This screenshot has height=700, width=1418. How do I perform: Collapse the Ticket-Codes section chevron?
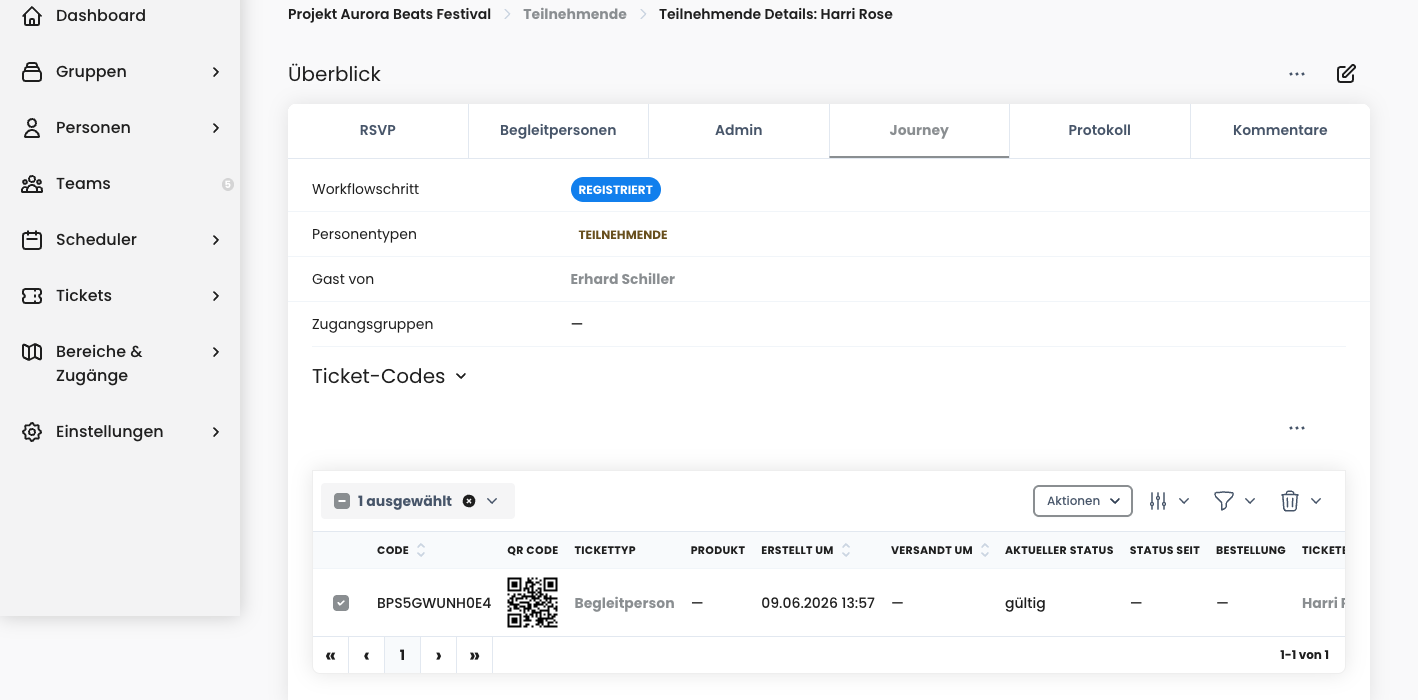point(461,377)
